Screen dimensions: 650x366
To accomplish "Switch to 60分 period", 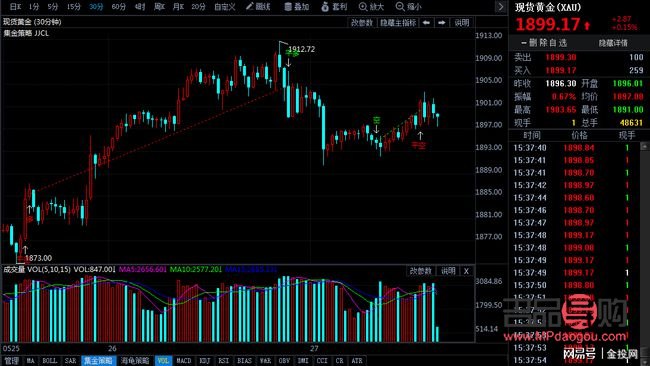I will coord(119,7).
